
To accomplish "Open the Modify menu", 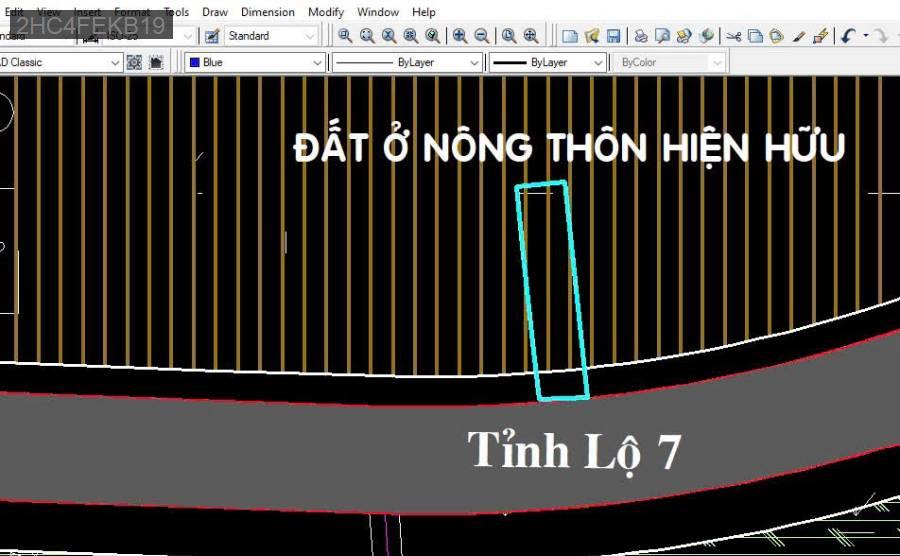I will point(325,12).
